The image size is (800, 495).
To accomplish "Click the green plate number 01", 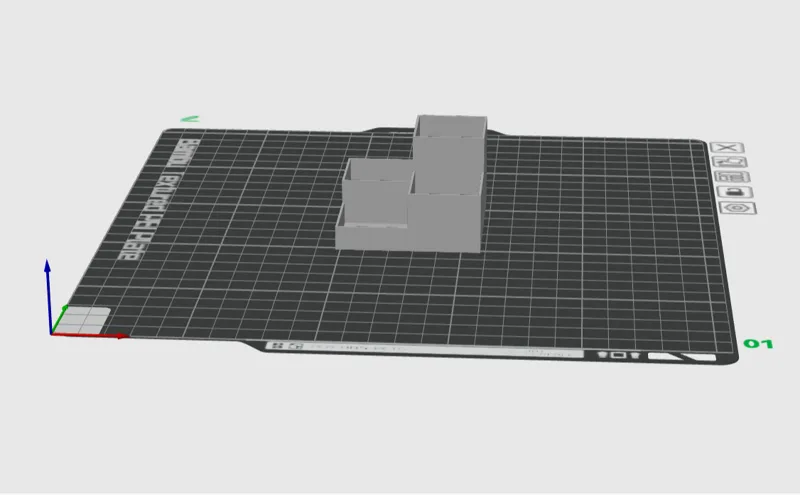I will click(758, 344).
